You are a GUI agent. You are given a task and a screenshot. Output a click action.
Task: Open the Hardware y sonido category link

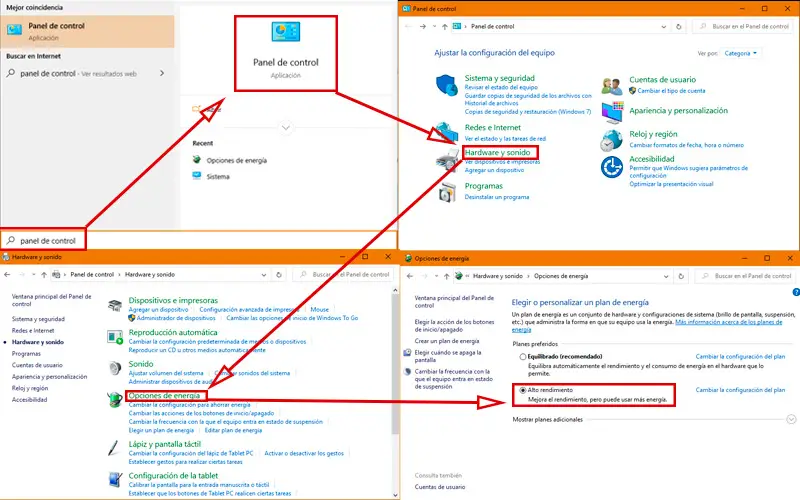(x=497, y=152)
